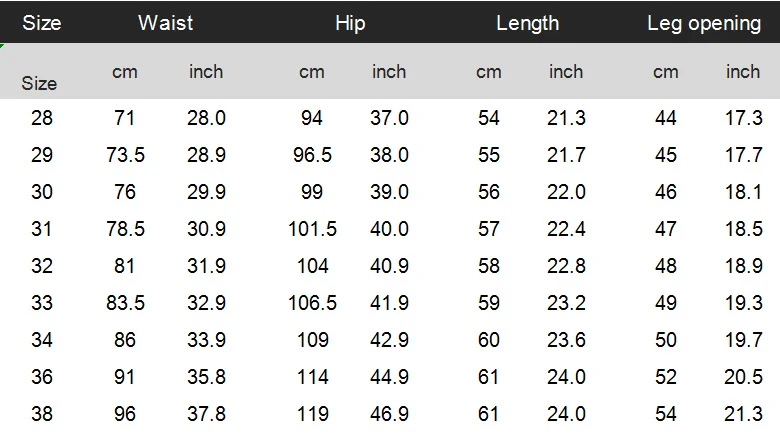Click leg opening 46 cm cell
Screen dimensions: 780x438
pos(666,192)
